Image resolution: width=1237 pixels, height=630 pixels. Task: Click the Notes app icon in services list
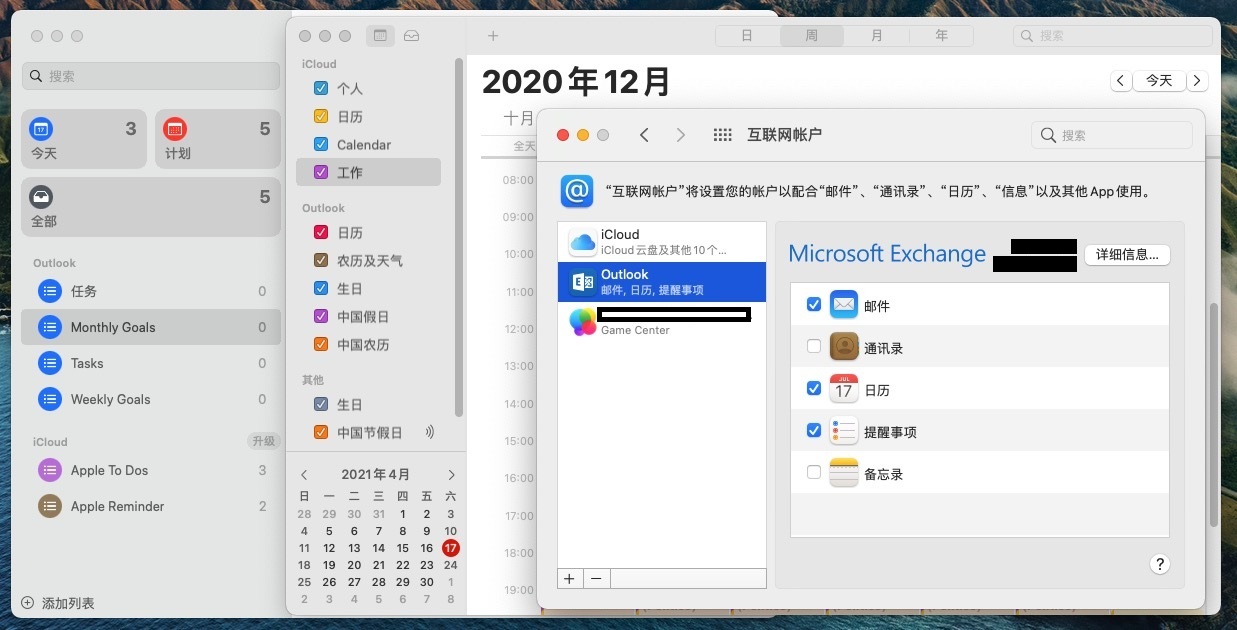click(844, 472)
